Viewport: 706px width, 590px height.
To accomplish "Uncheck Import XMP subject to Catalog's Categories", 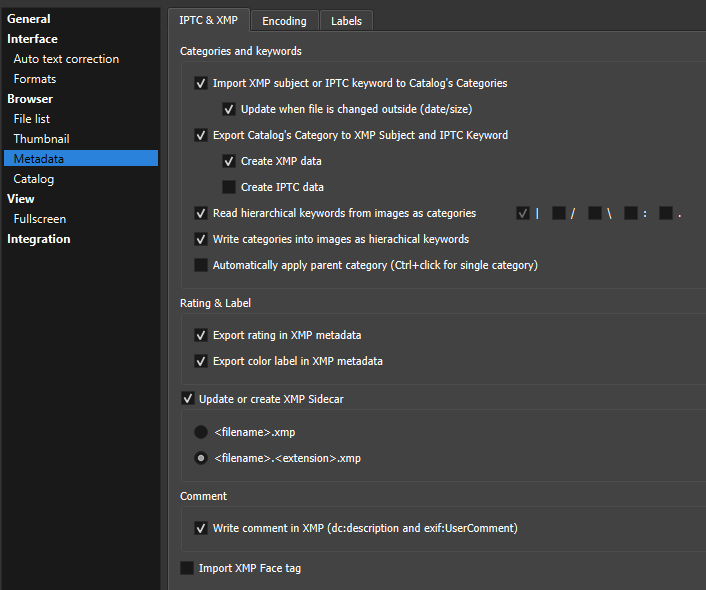I will (201, 84).
